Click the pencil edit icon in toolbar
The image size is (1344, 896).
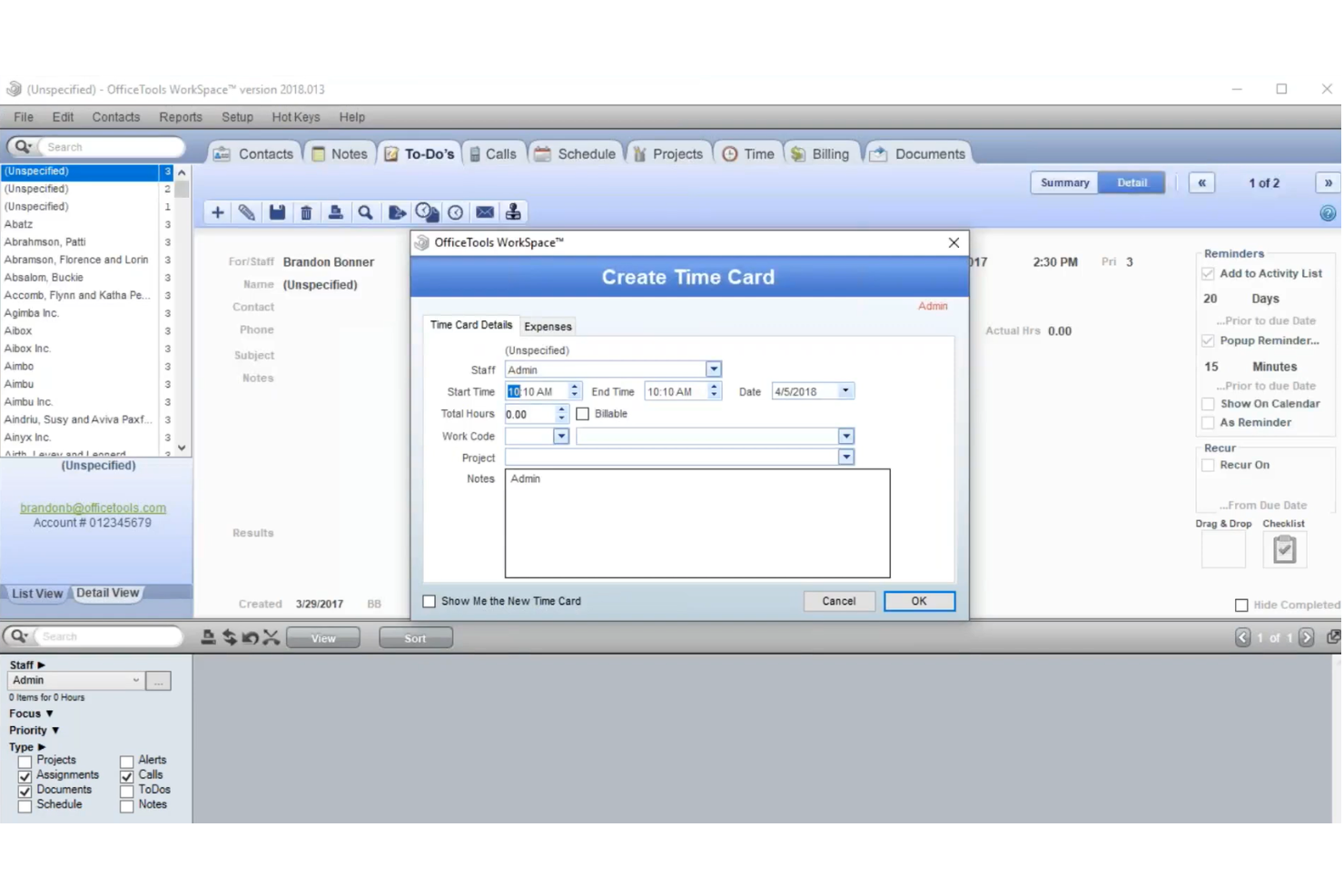point(246,212)
